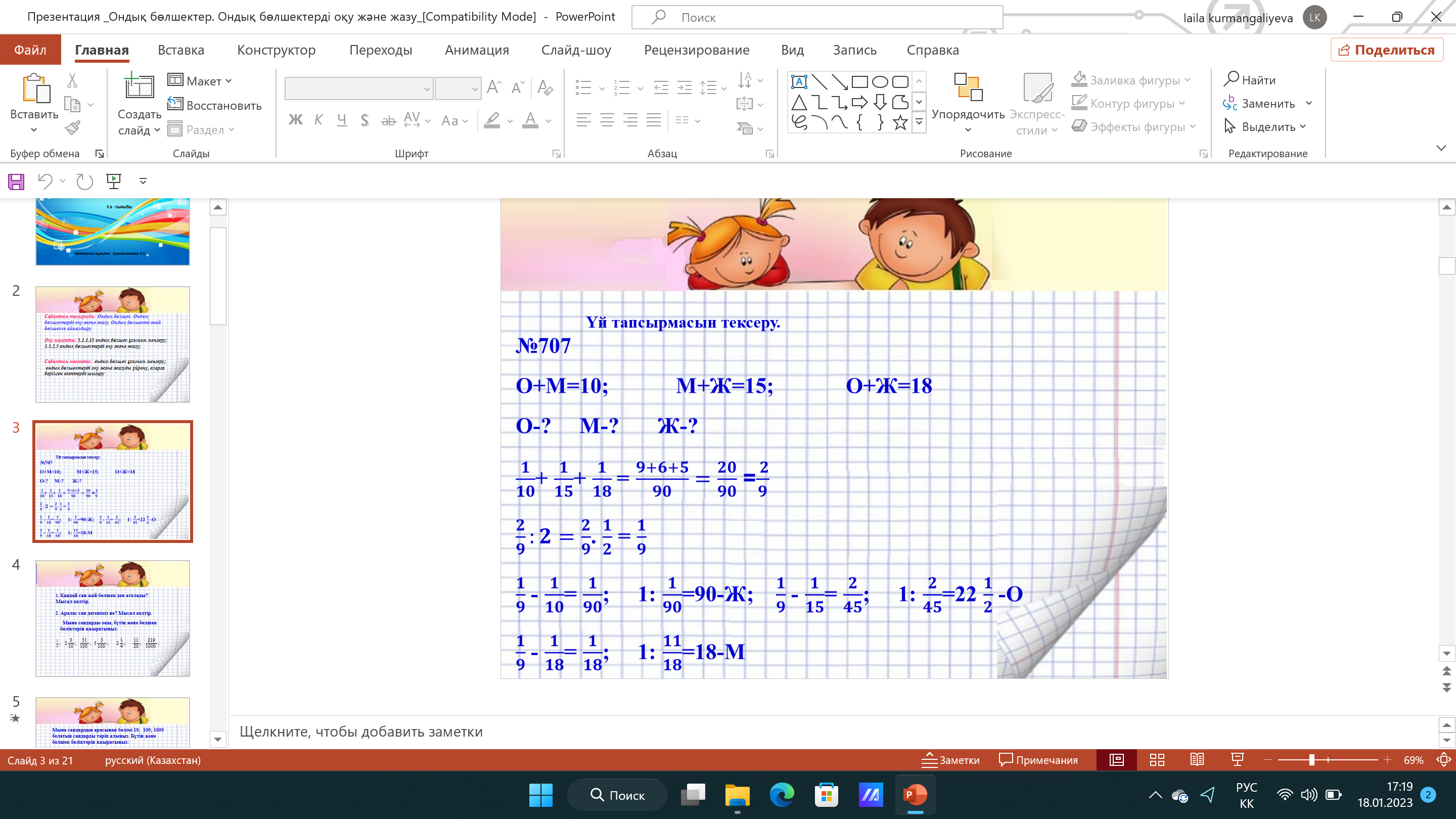Open Slide Sorter view in status bar
The image size is (1456, 819).
point(1157,760)
